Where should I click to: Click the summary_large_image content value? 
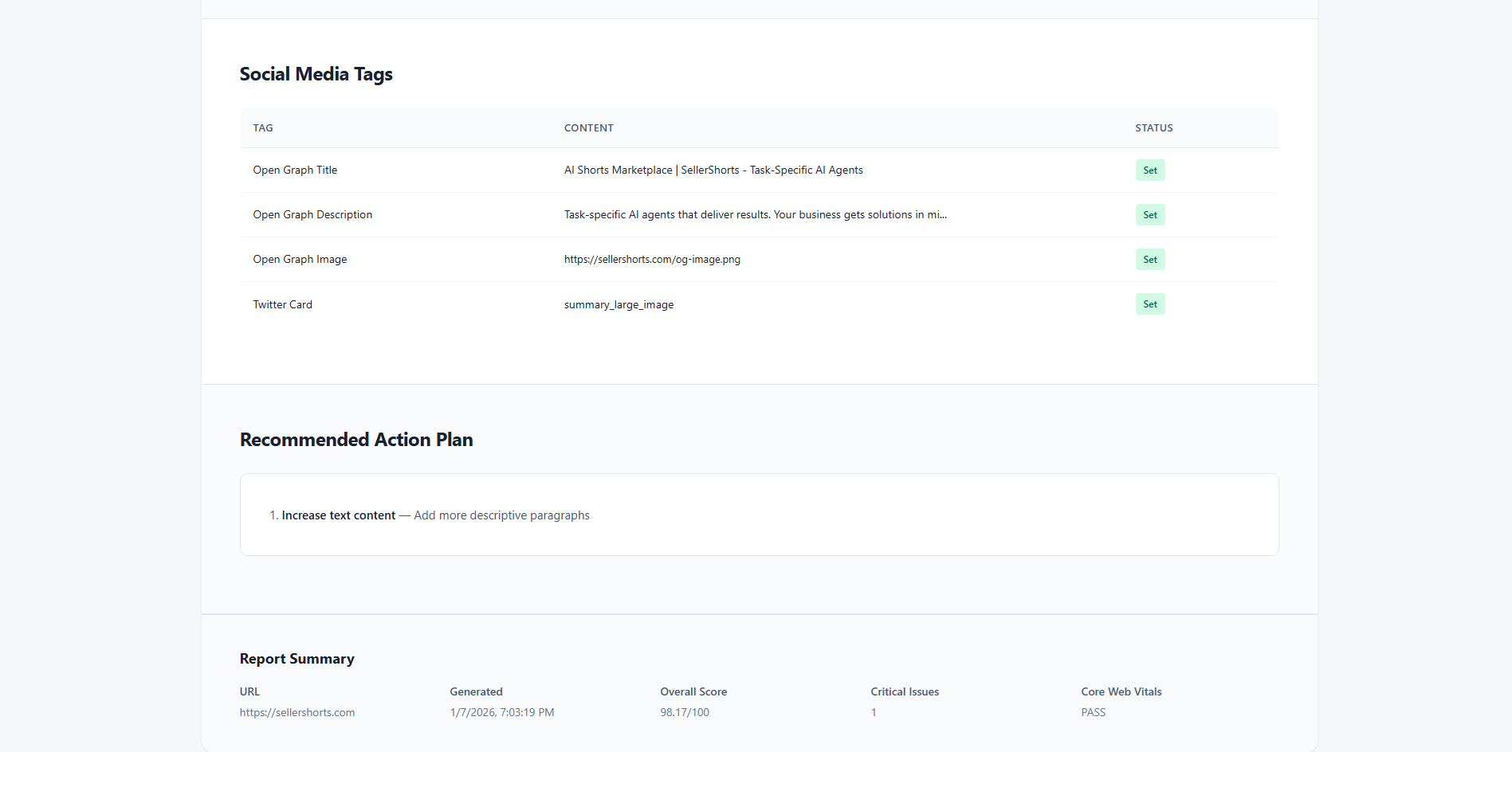coord(619,305)
